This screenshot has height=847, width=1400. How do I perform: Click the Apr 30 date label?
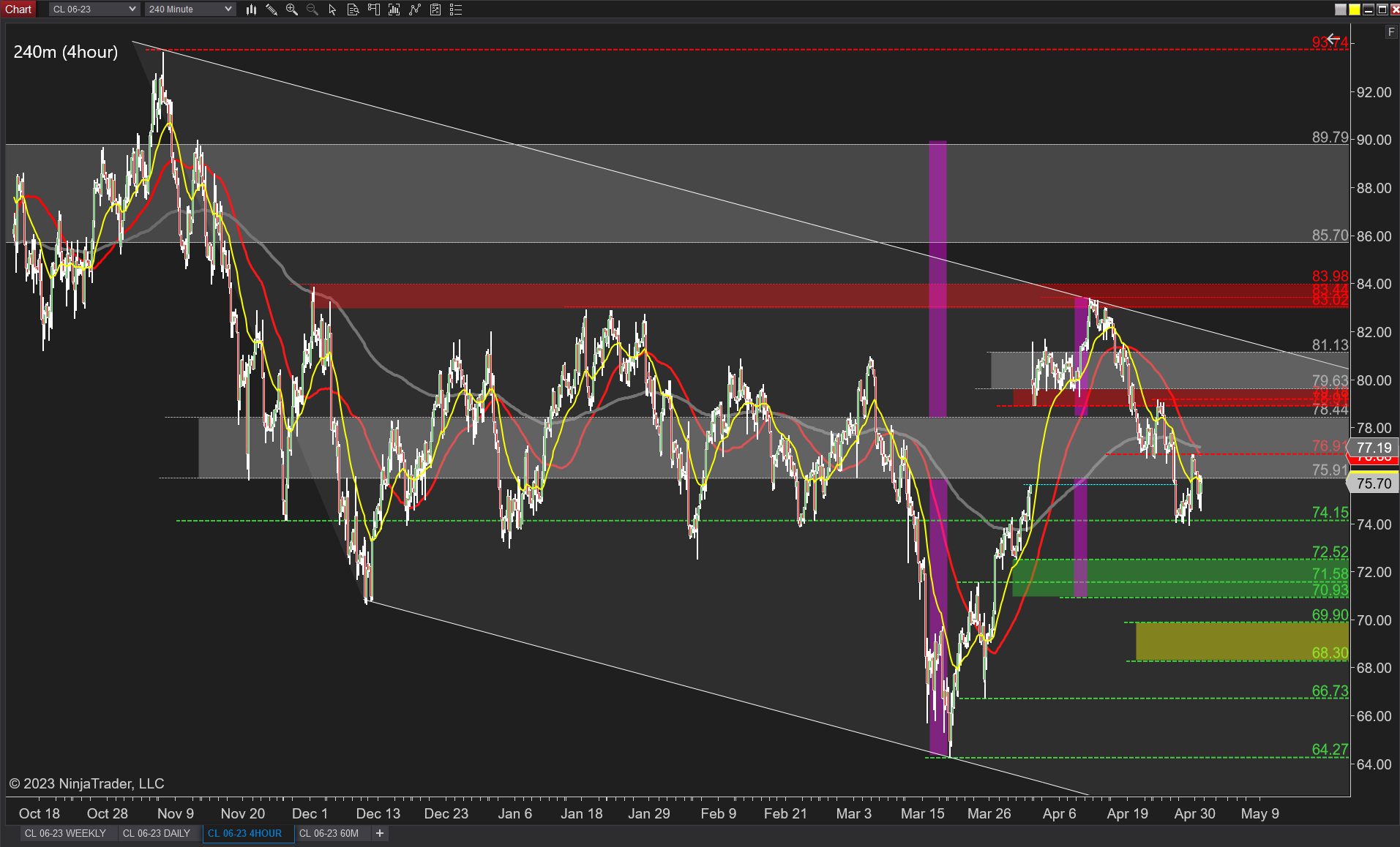click(1195, 813)
